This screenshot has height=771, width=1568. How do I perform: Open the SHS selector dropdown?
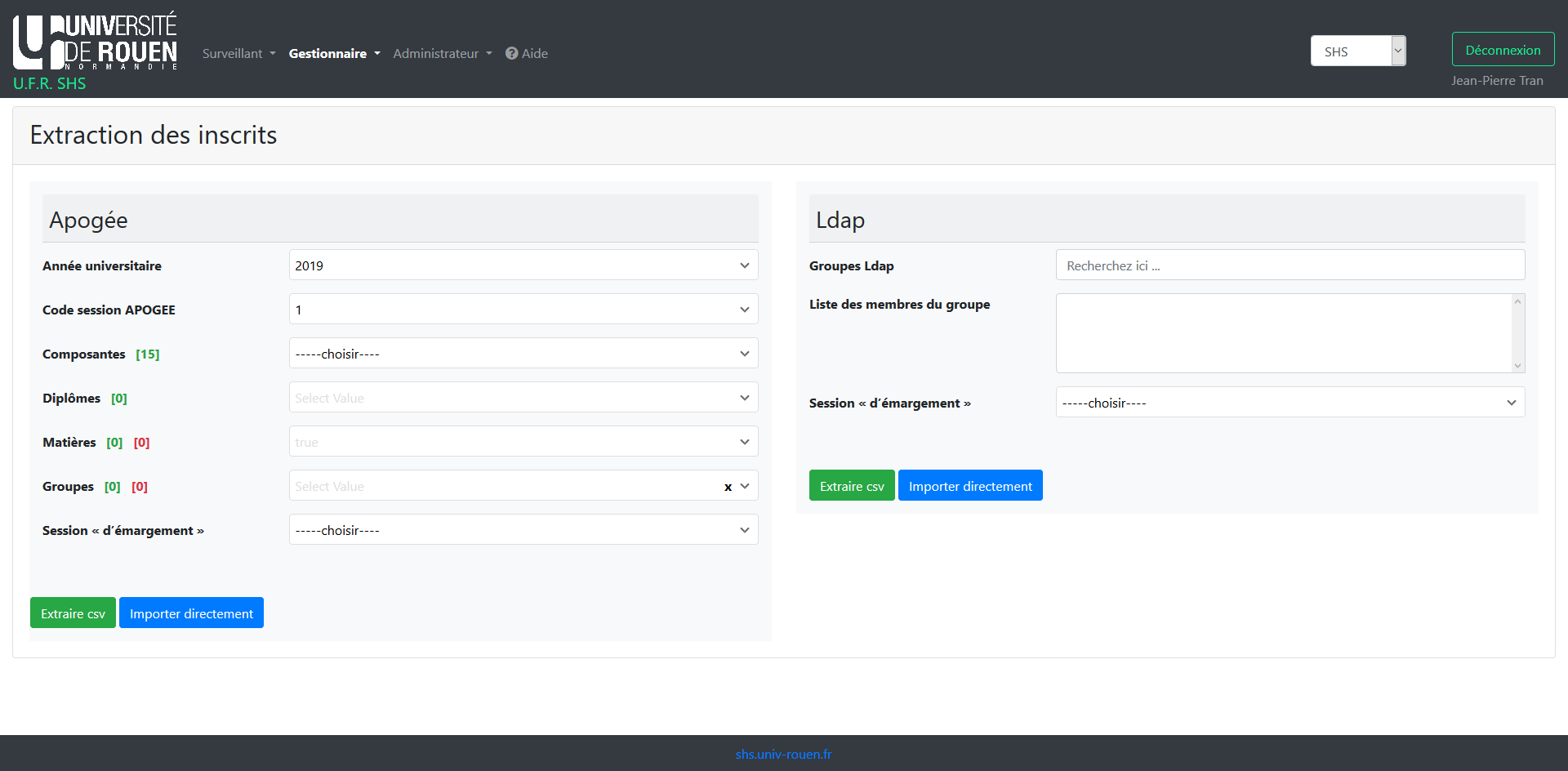coord(1357,51)
